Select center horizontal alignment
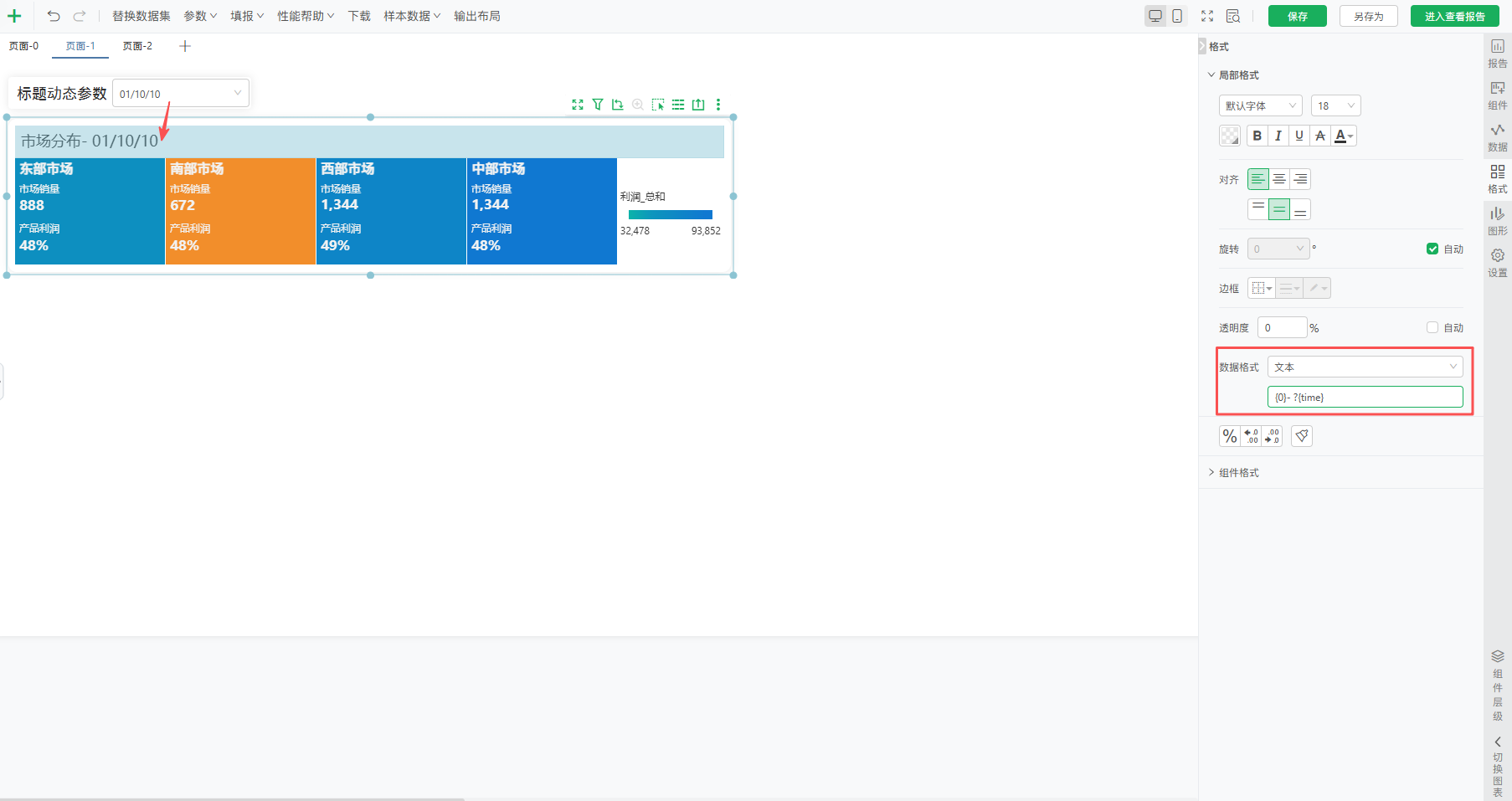The width and height of the screenshot is (1512, 801). coord(1279,179)
